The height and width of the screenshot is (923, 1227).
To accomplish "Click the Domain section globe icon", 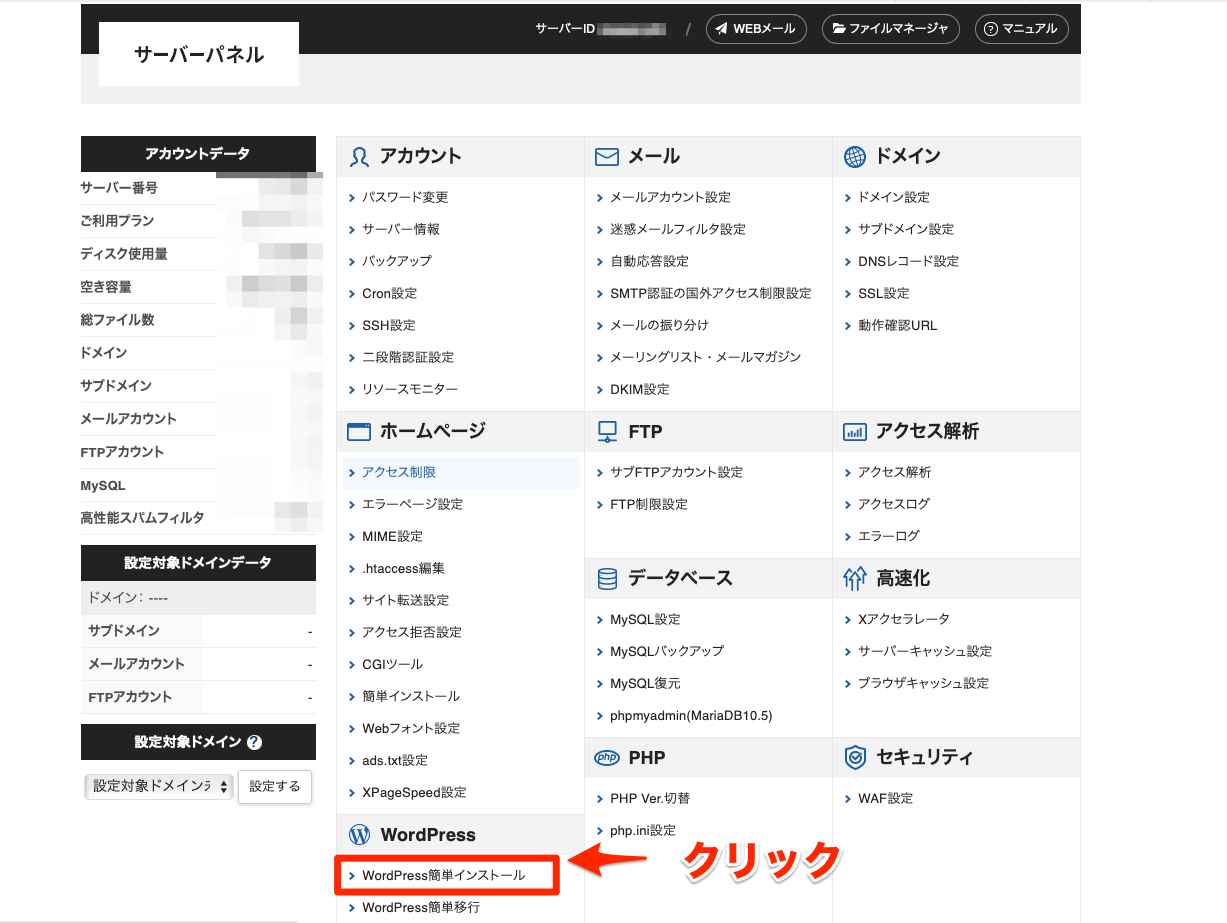I will coord(855,157).
